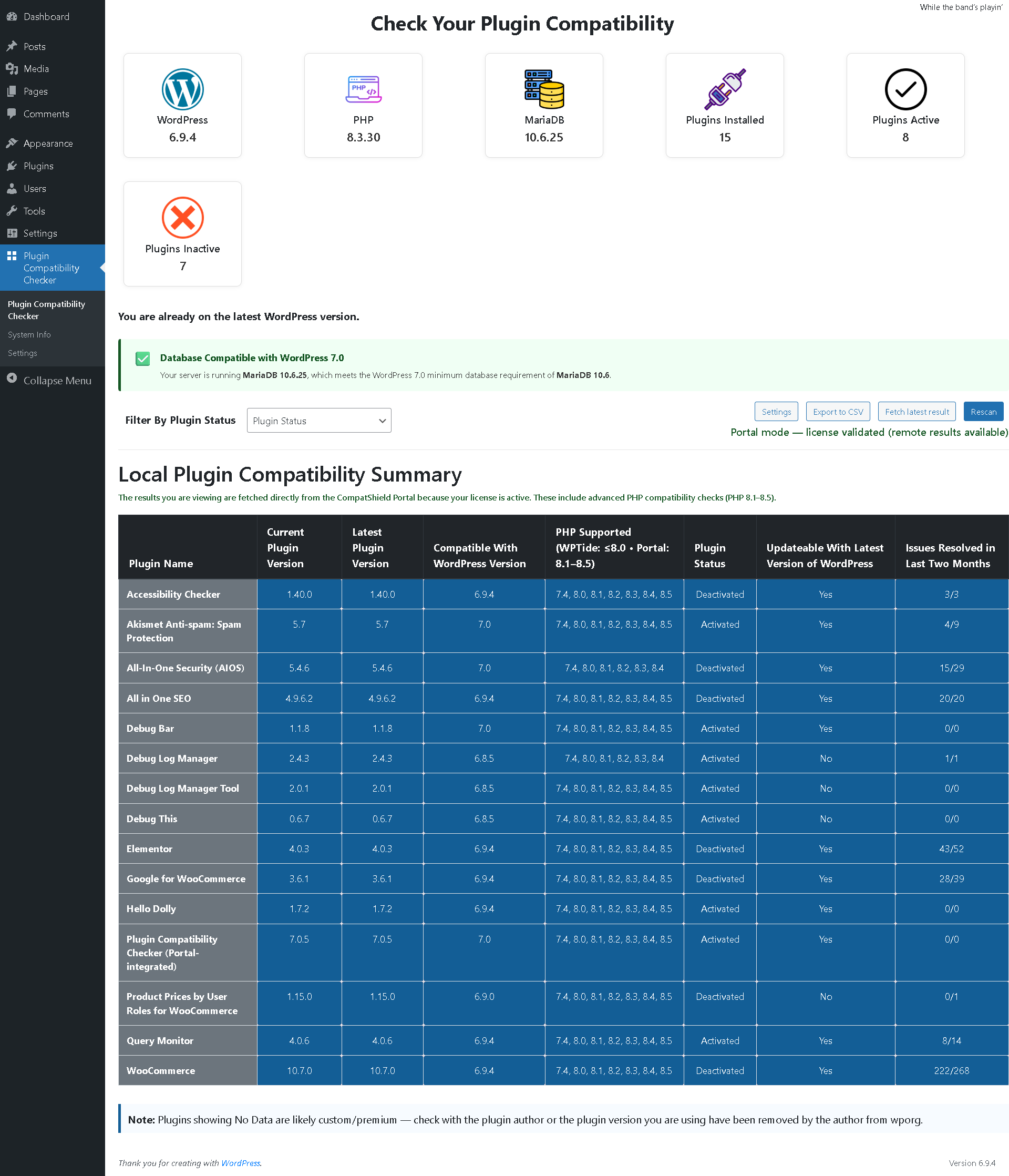Click the Plugins Active checkmark icon
This screenshot has width=1009, height=1176.
tap(905, 89)
